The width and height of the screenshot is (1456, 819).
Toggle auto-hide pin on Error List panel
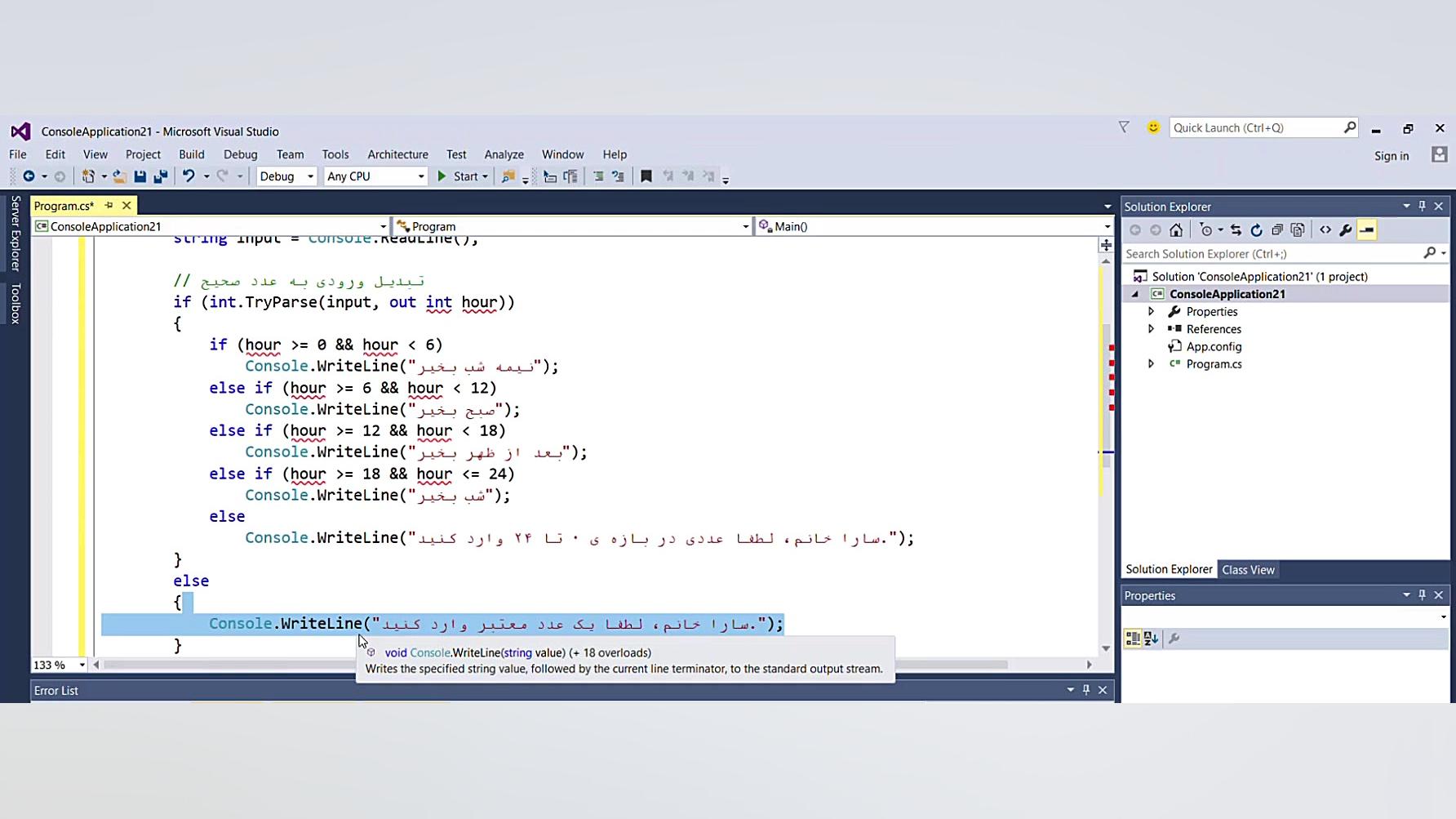tap(1086, 690)
